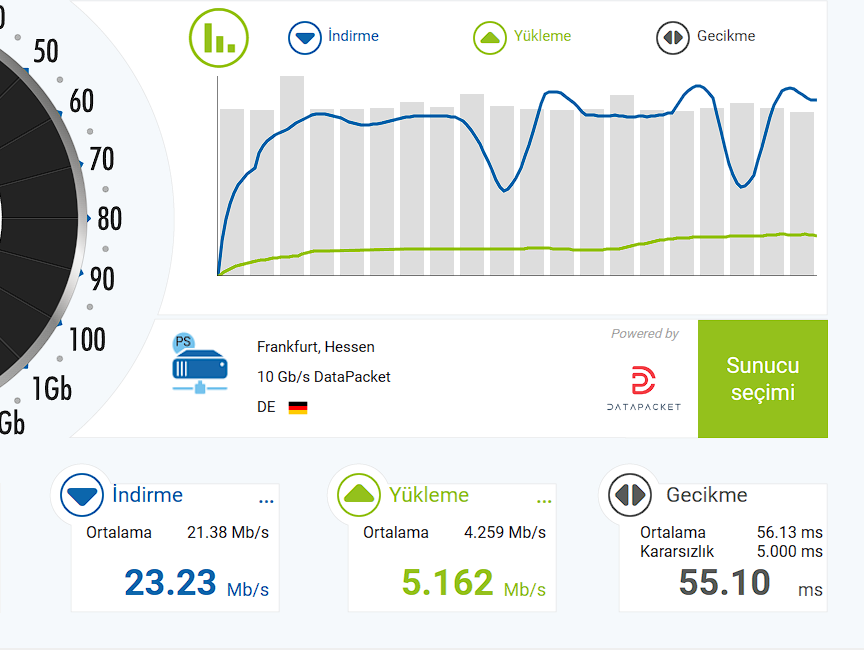The width and height of the screenshot is (864, 650).
Task: Click the German flag icon
Action: click(x=298, y=408)
